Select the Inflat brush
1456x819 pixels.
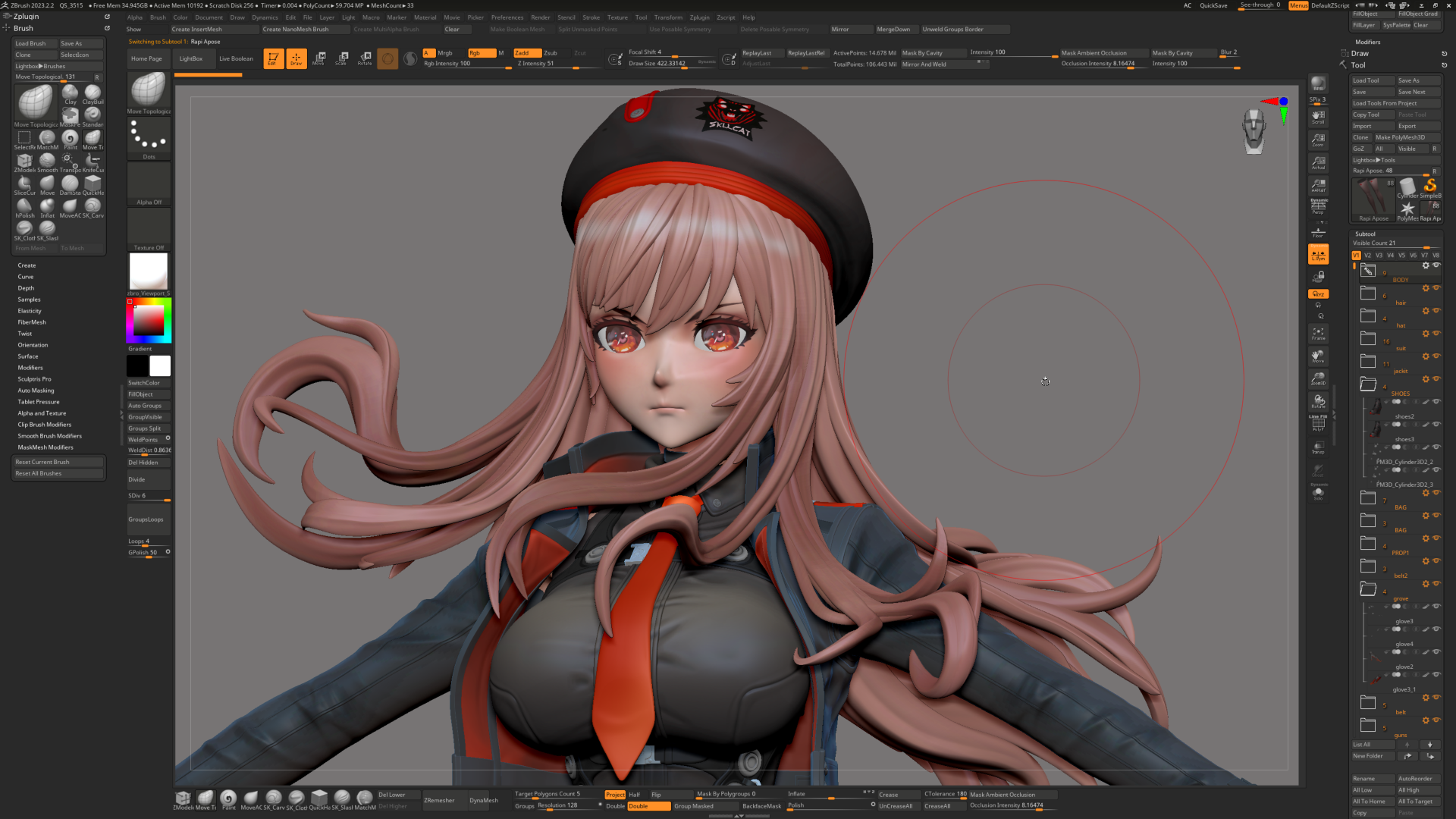click(47, 208)
